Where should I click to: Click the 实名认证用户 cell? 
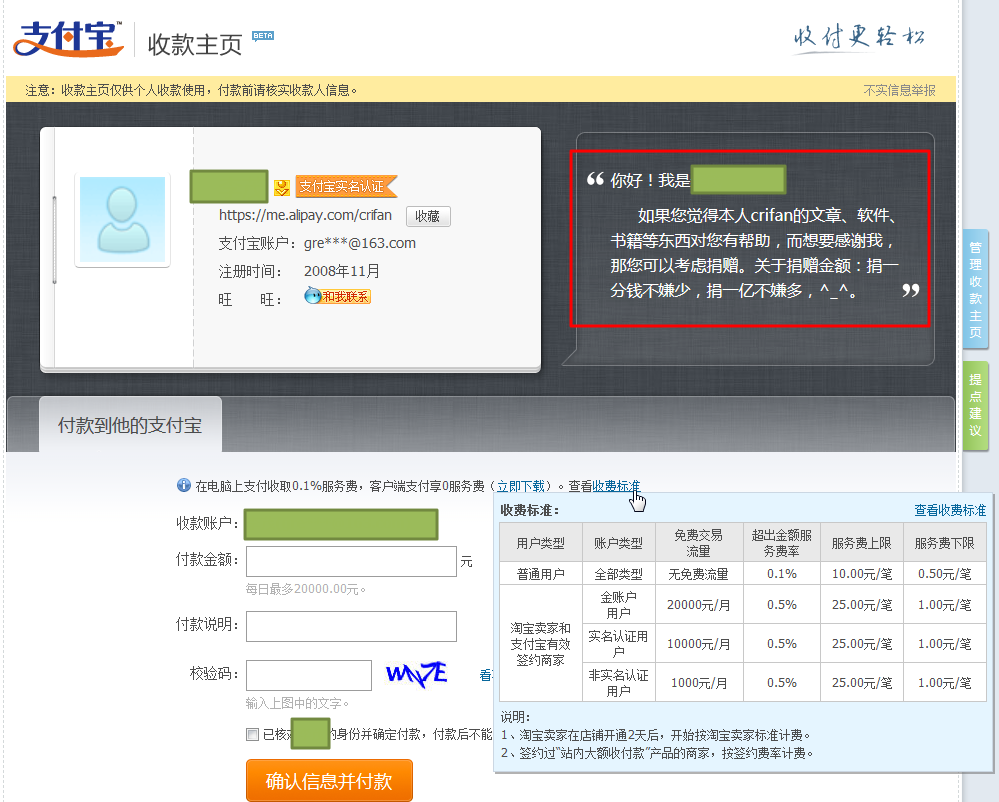pos(619,643)
